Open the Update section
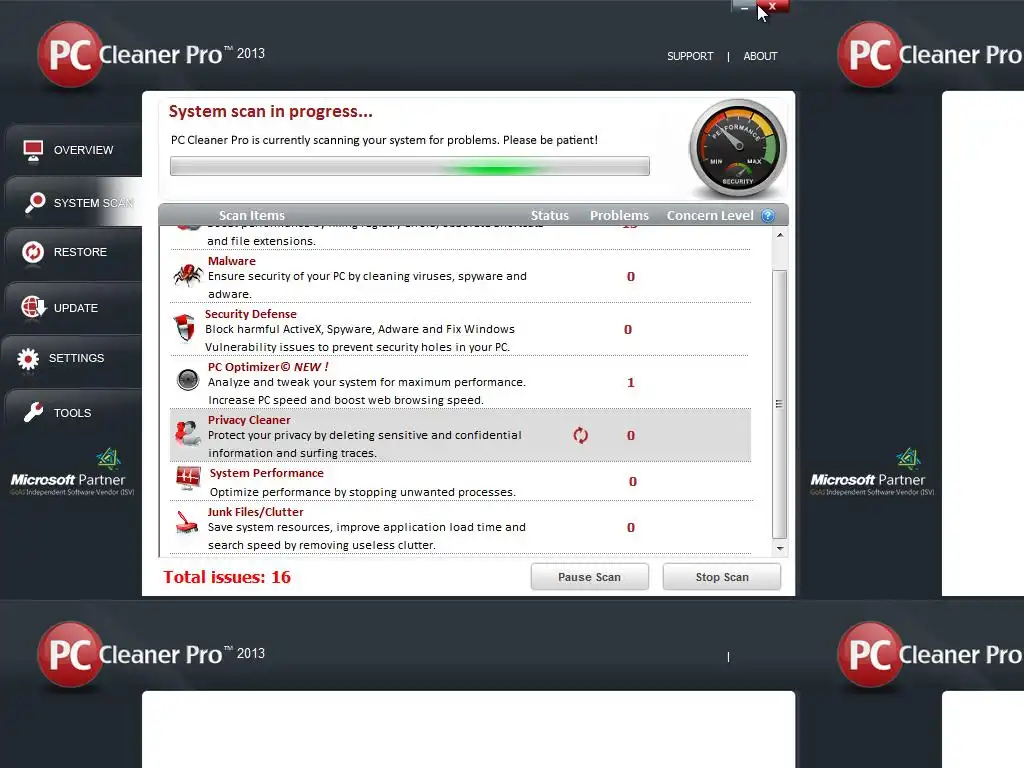This screenshot has width=1024, height=768. [x=73, y=308]
